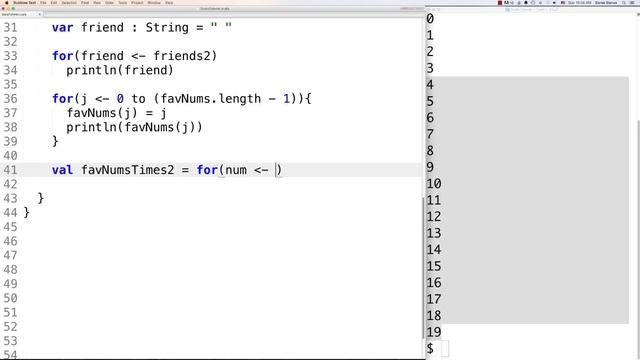Click the terminal '$' prompt cursor

444,349
